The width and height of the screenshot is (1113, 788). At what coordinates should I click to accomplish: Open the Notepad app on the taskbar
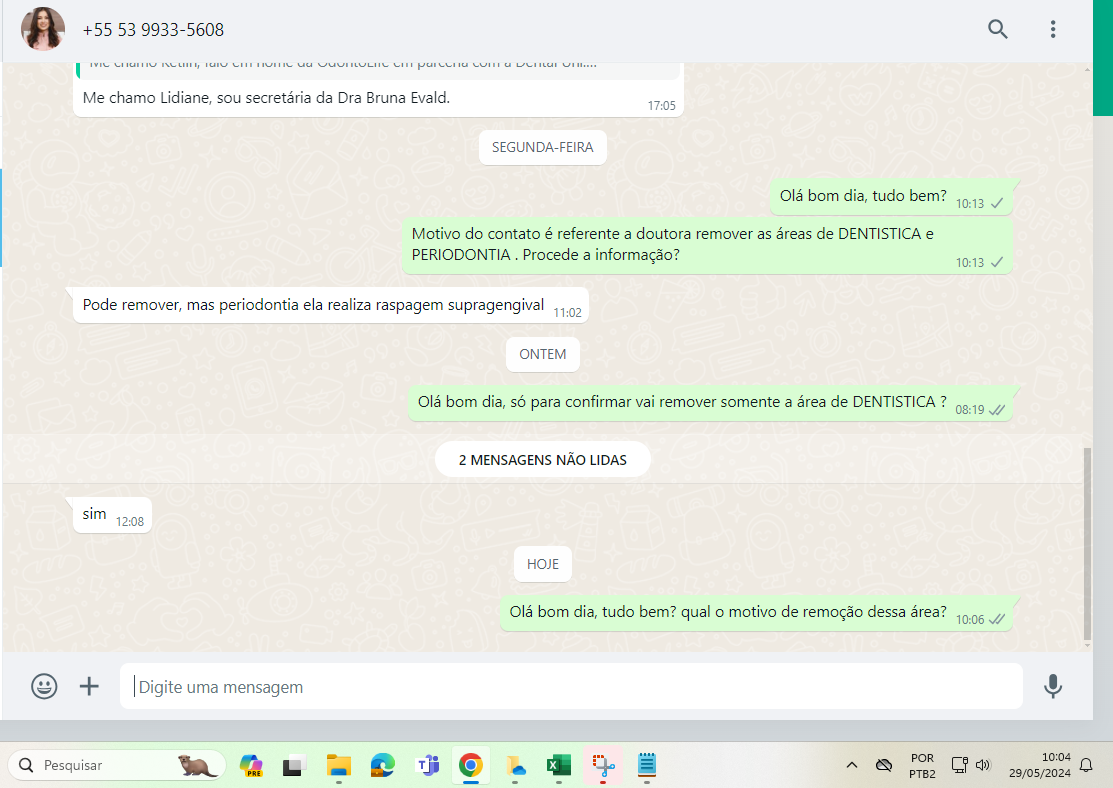click(x=647, y=765)
